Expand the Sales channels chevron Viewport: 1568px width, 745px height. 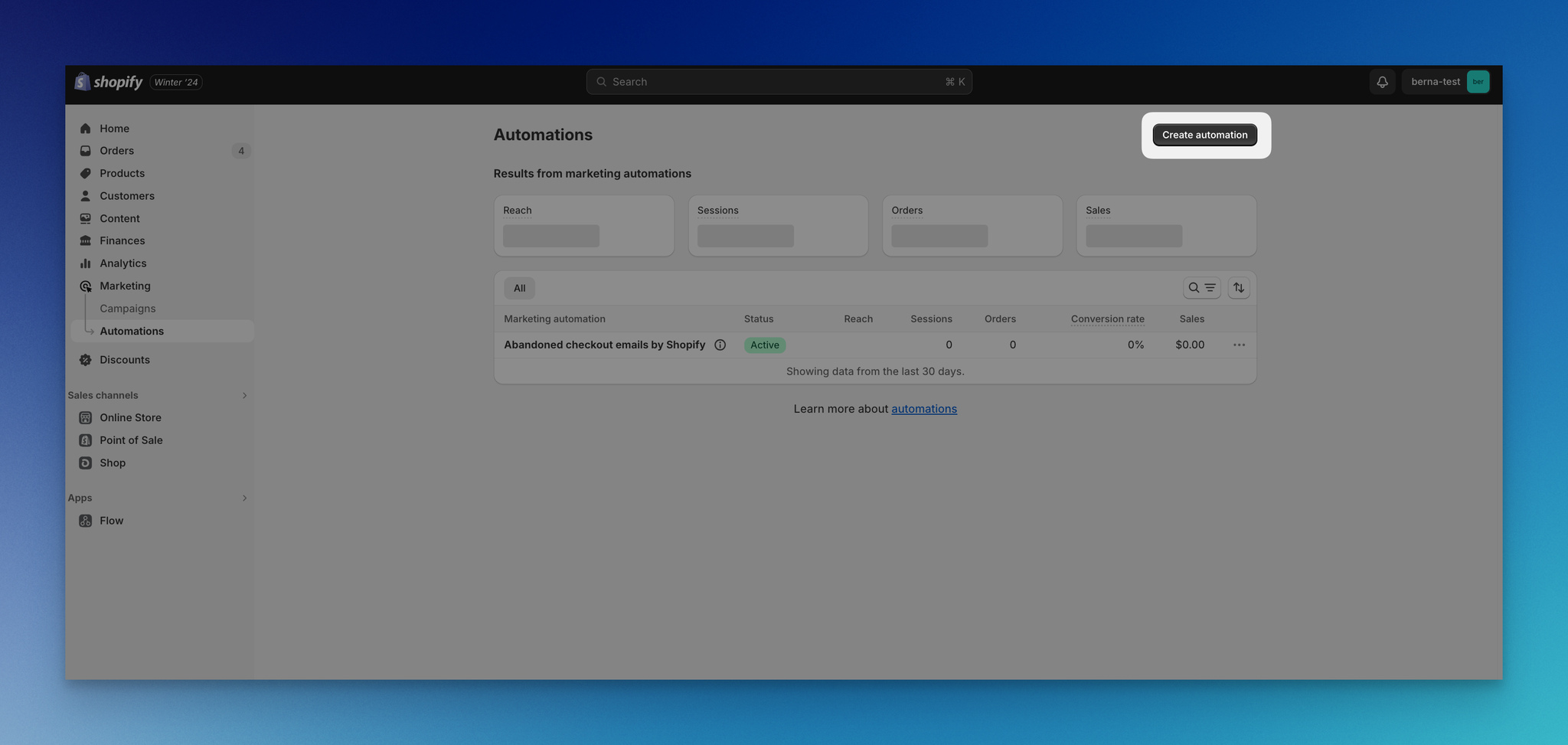(244, 396)
